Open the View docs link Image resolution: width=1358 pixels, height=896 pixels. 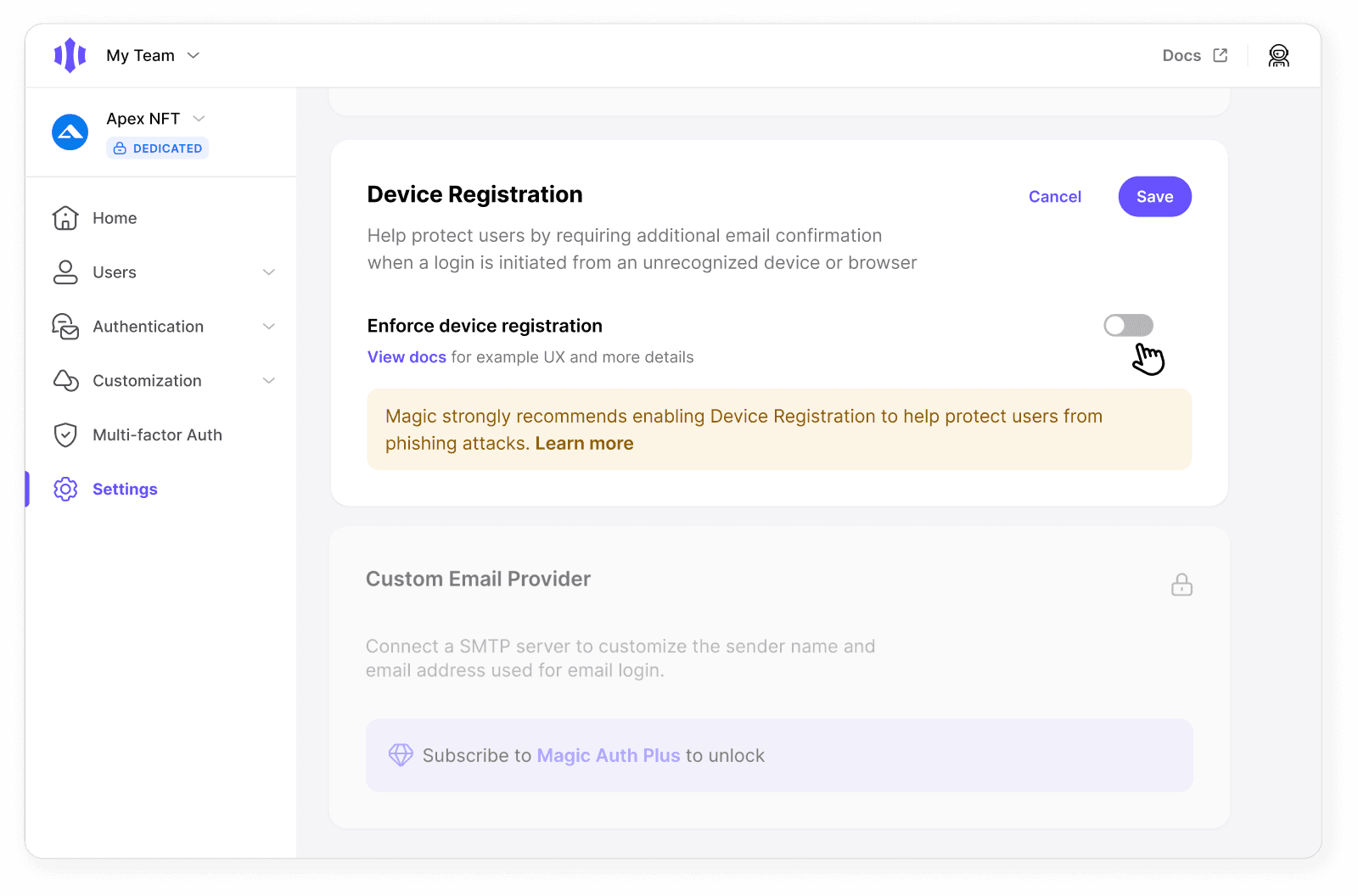tap(407, 357)
